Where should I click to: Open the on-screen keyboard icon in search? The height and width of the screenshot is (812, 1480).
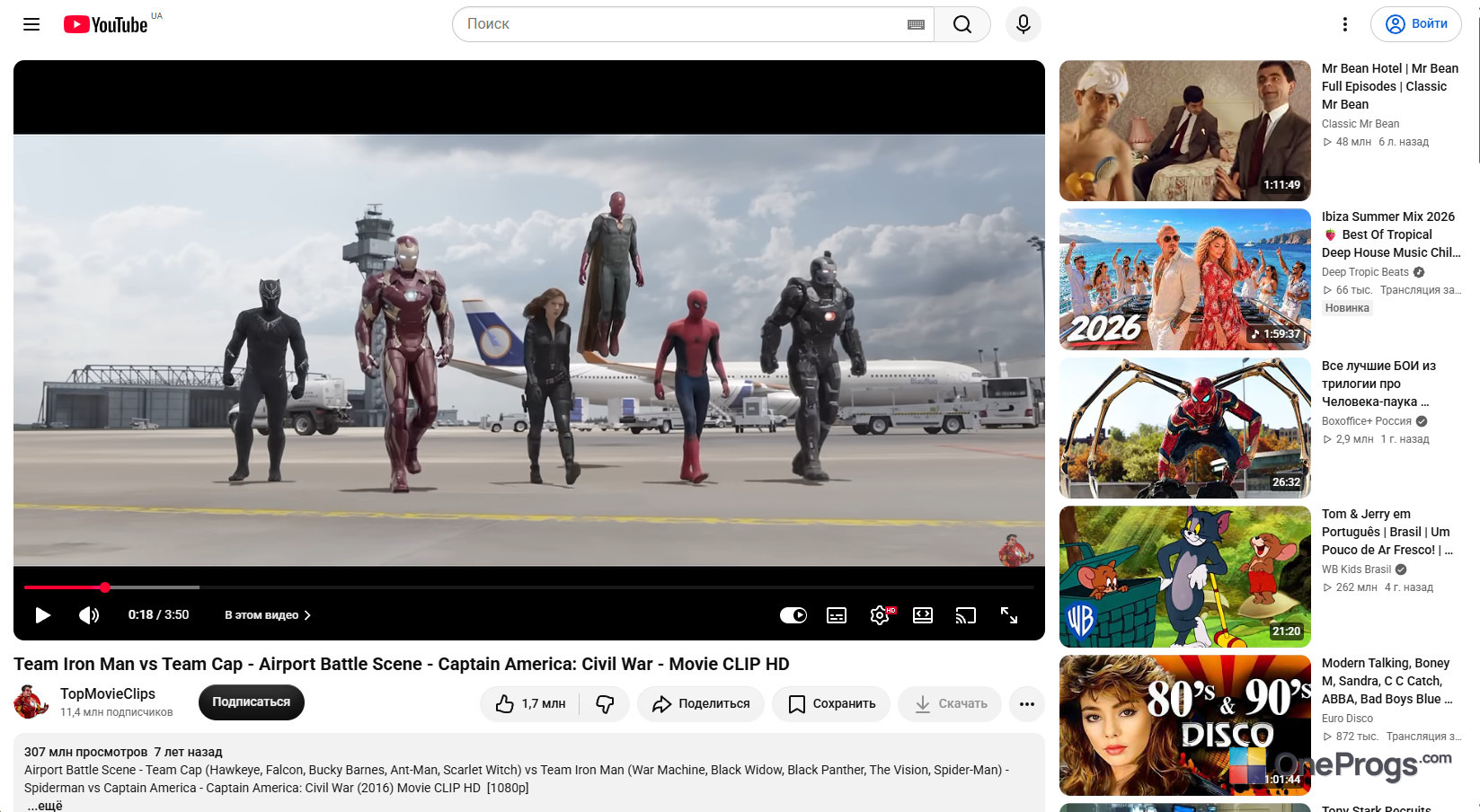tap(916, 24)
